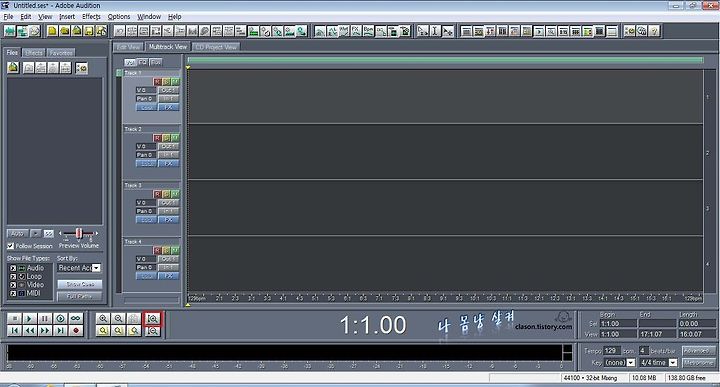Open the Insert menu
Screen dimensions: 720x387
[67, 17]
